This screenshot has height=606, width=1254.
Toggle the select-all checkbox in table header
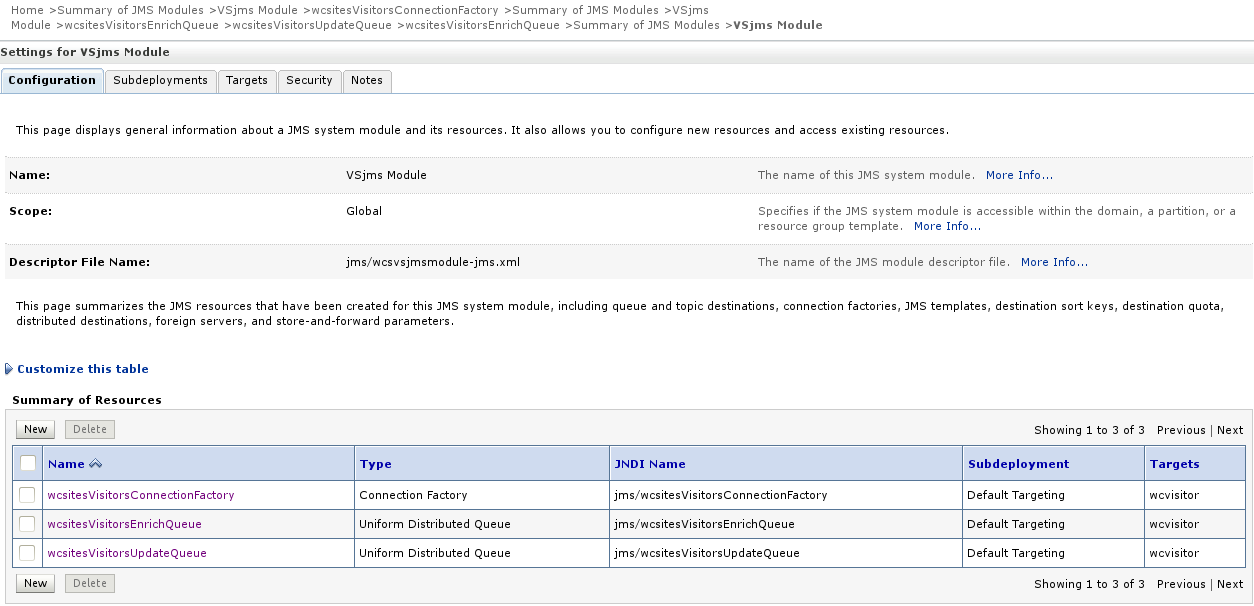pos(28,463)
